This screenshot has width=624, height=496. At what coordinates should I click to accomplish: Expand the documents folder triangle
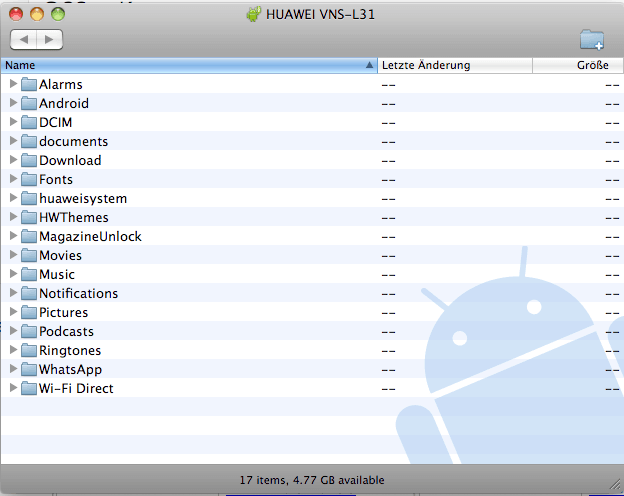[13, 141]
